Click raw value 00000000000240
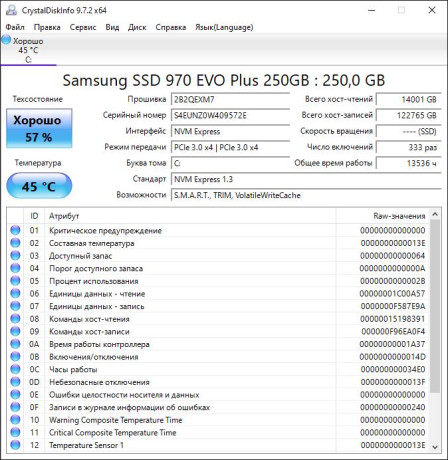The height and width of the screenshot is (460, 448). (x=393, y=407)
